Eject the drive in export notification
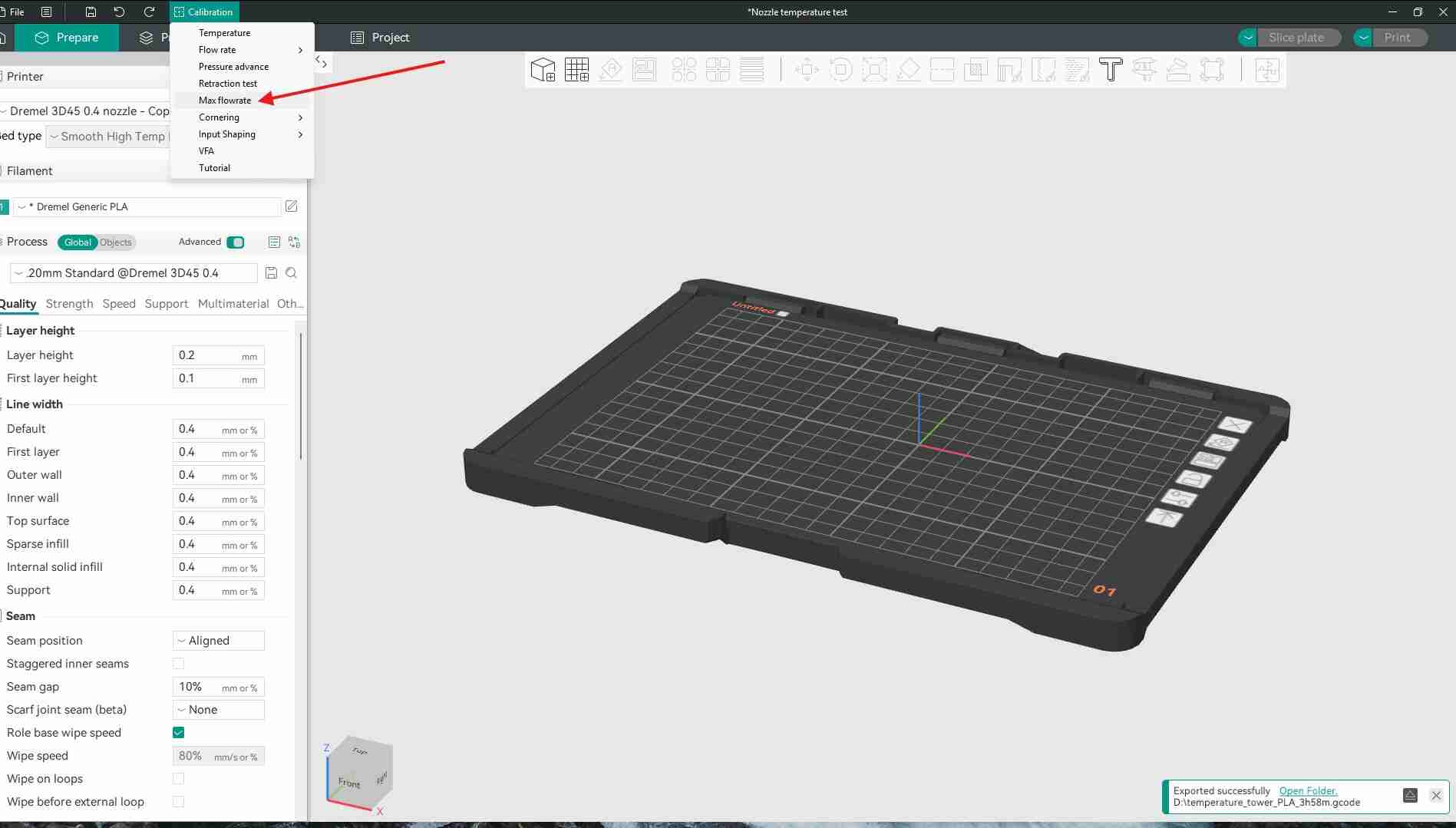The image size is (1456, 828). click(1410, 796)
